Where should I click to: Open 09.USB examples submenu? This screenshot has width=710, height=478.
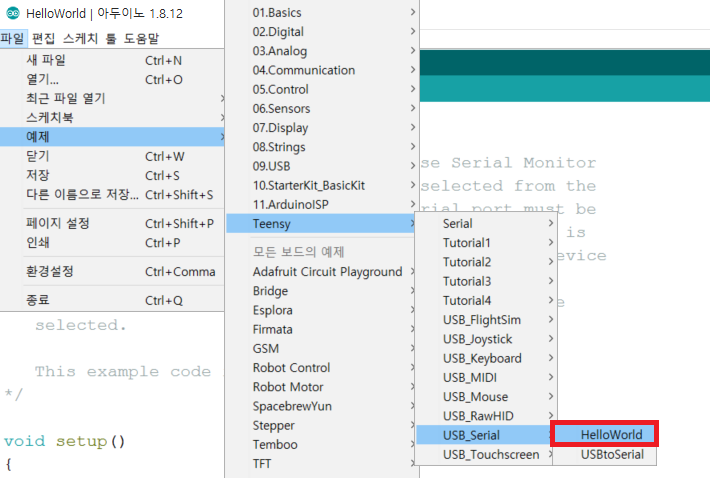(x=321, y=166)
